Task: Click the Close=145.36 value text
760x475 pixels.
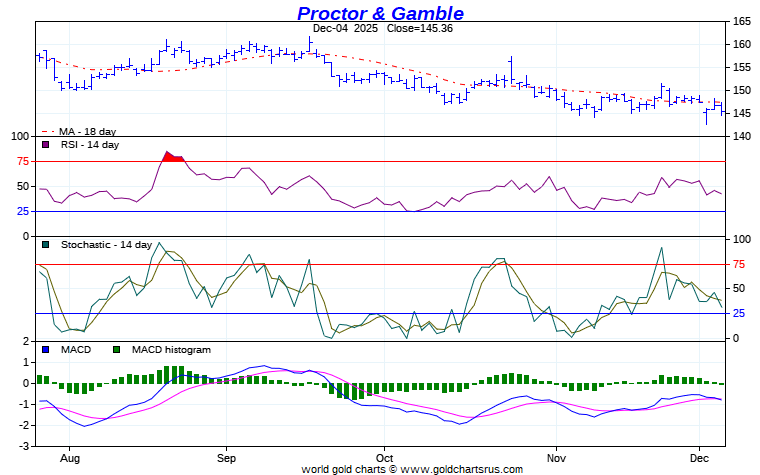Action: 420,29
